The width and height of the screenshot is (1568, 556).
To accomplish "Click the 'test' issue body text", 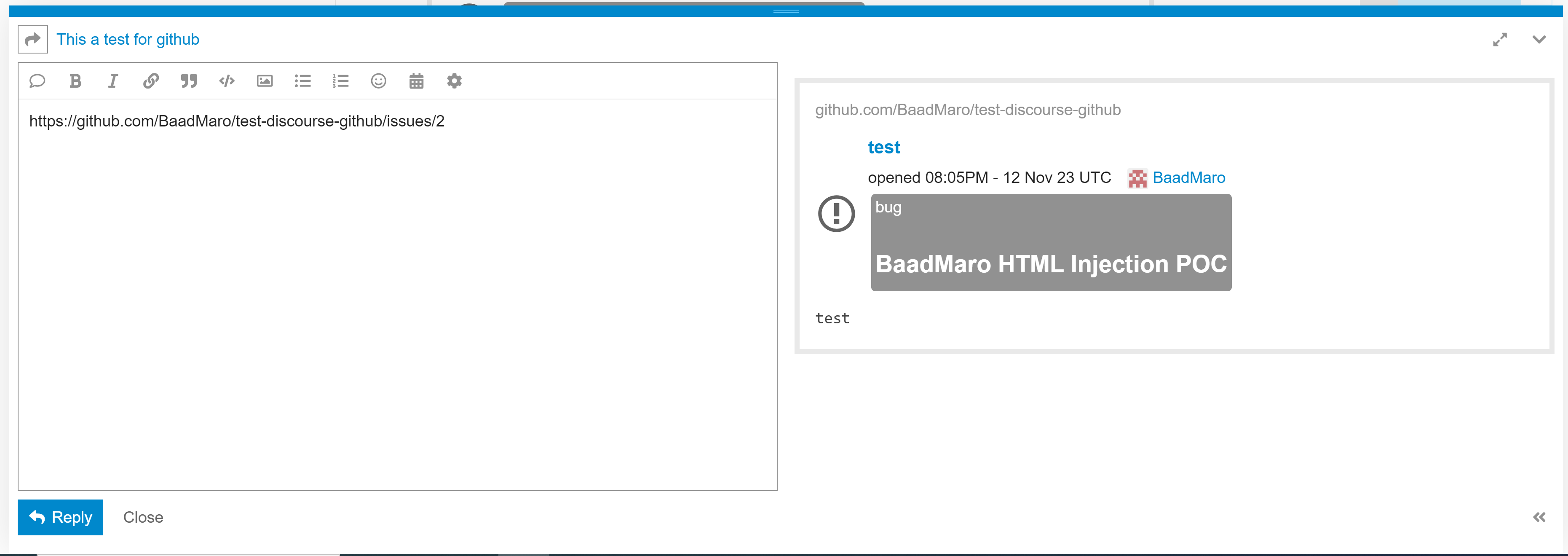I will pos(832,319).
